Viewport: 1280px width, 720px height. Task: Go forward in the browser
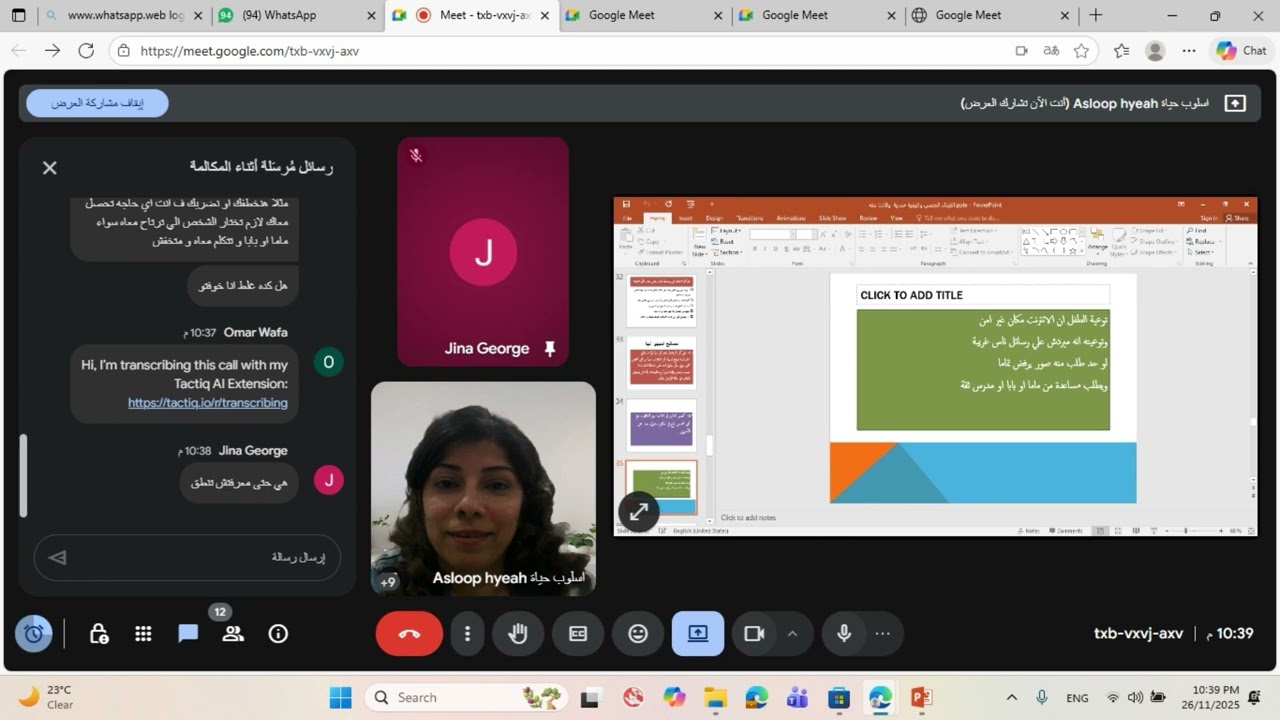pyautogui.click(x=52, y=51)
